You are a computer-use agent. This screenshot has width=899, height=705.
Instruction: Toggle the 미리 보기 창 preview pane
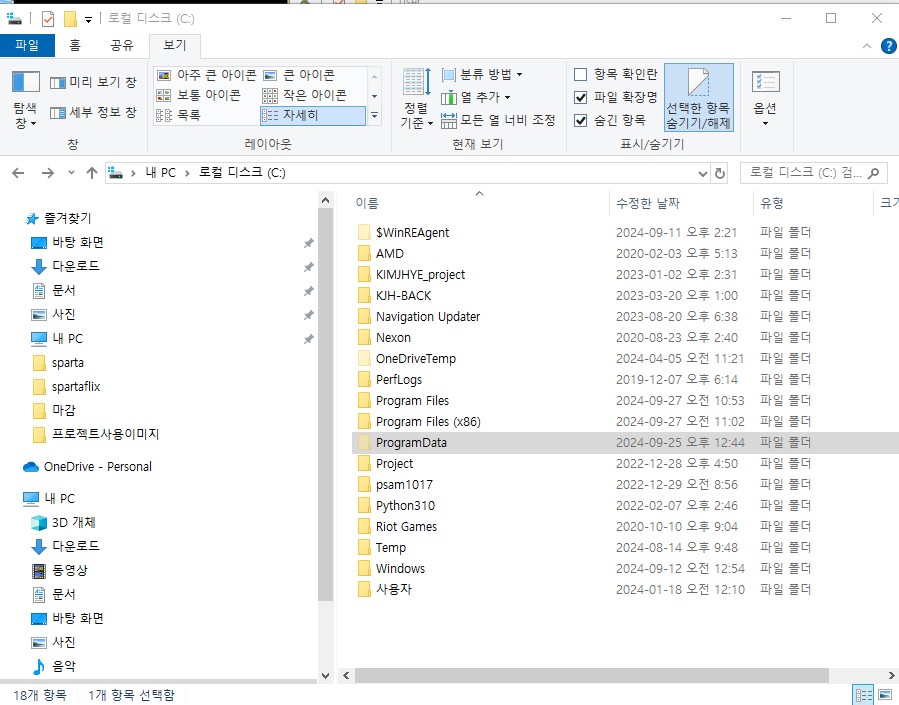pyautogui.click(x=93, y=83)
